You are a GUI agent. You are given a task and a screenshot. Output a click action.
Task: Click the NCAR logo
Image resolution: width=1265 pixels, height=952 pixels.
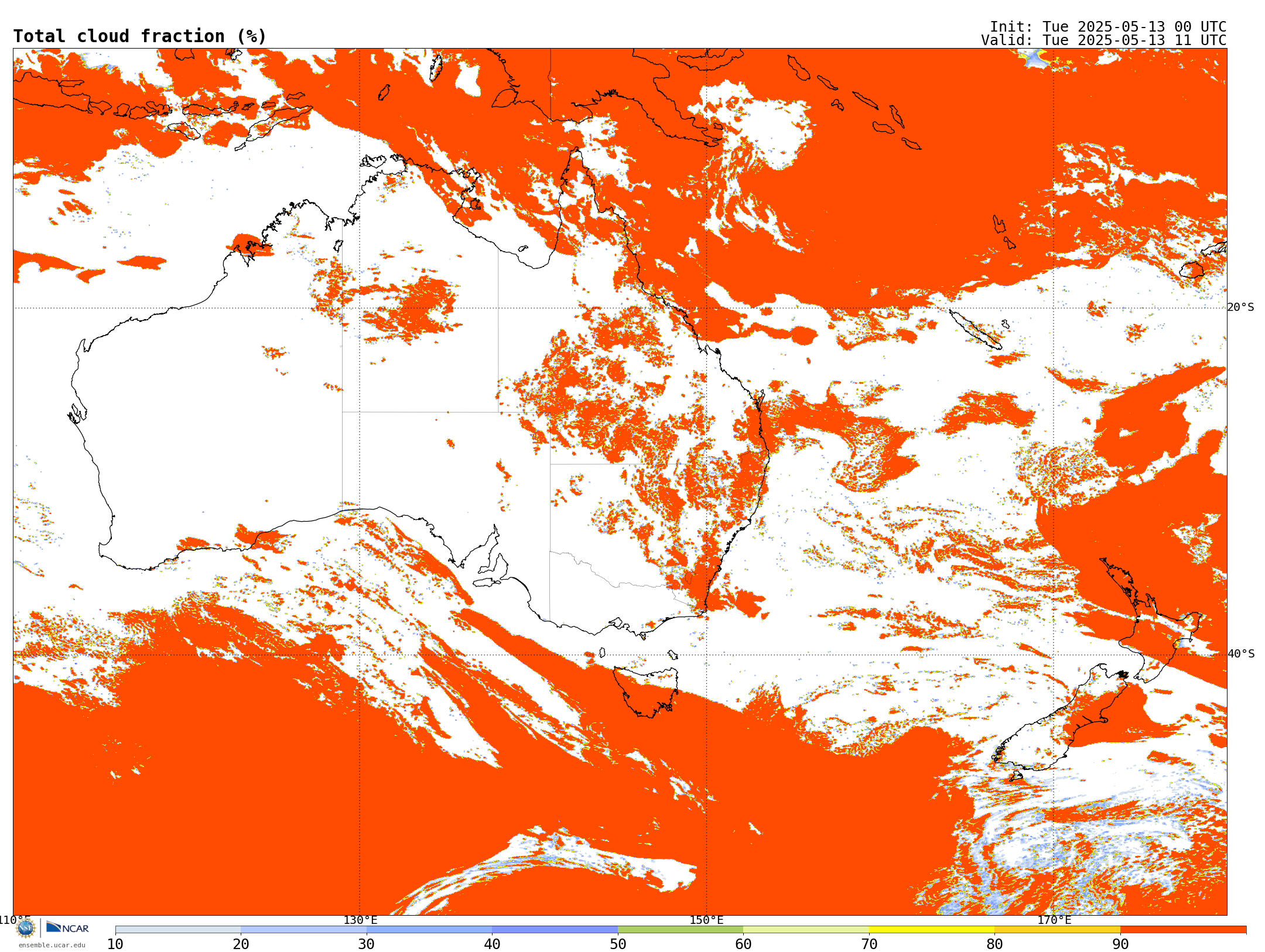click(x=67, y=927)
